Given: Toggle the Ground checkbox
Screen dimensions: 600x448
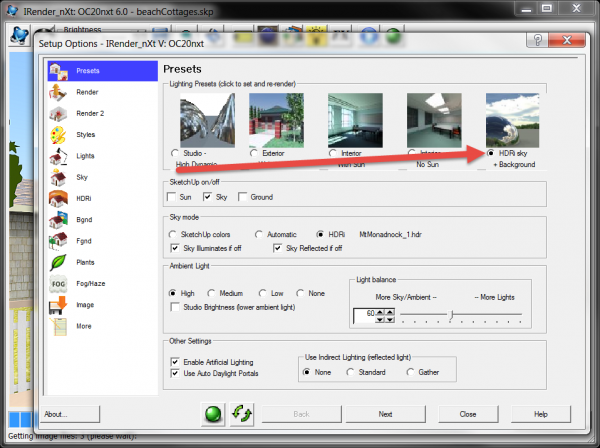Looking at the screenshot, I should (x=242, y=197).
